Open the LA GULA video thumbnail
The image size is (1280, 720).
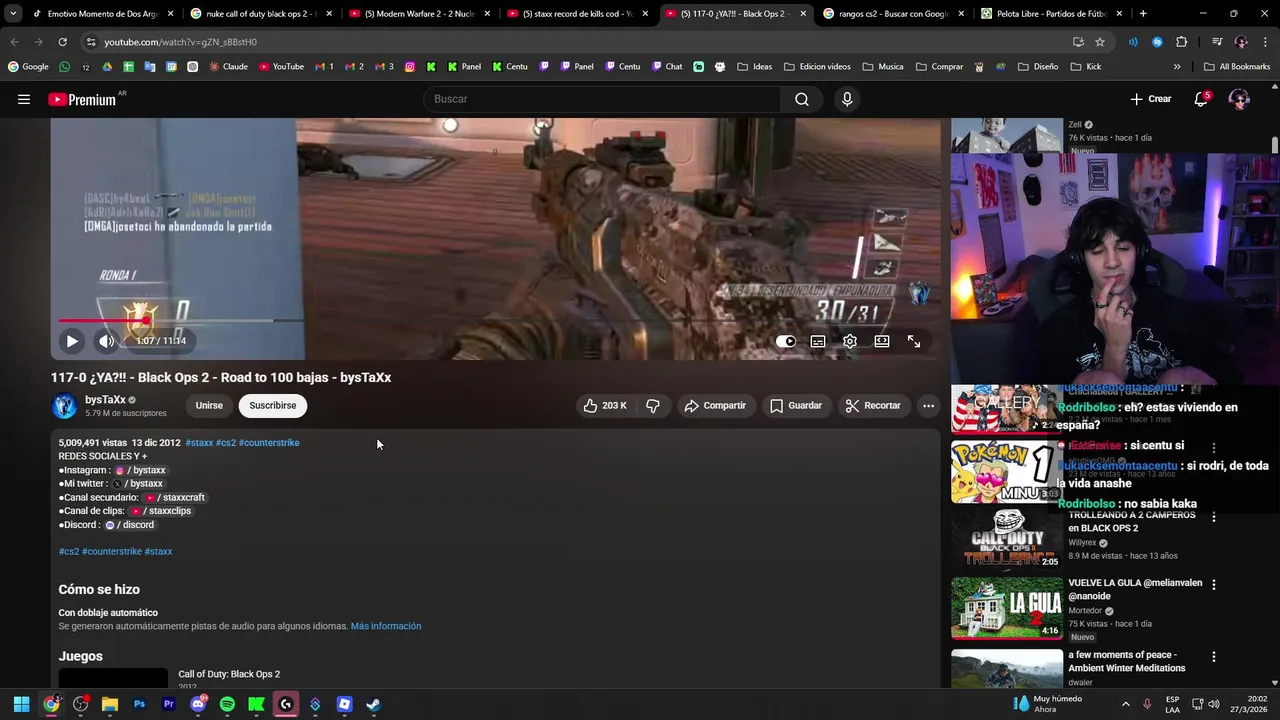pyautogui.click(x=1006, y=608)
